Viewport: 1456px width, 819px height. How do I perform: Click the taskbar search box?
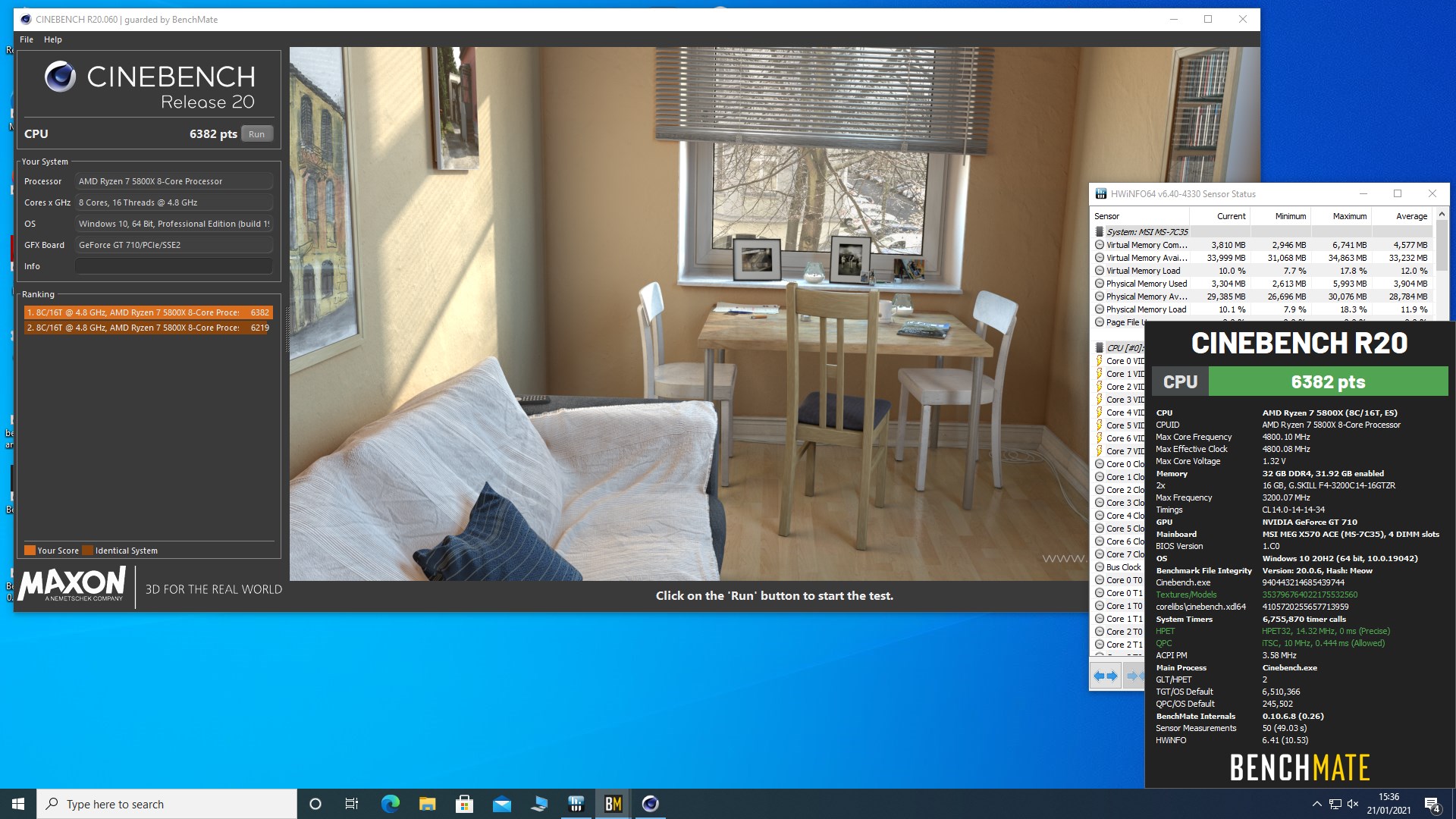tap(167, 804)
